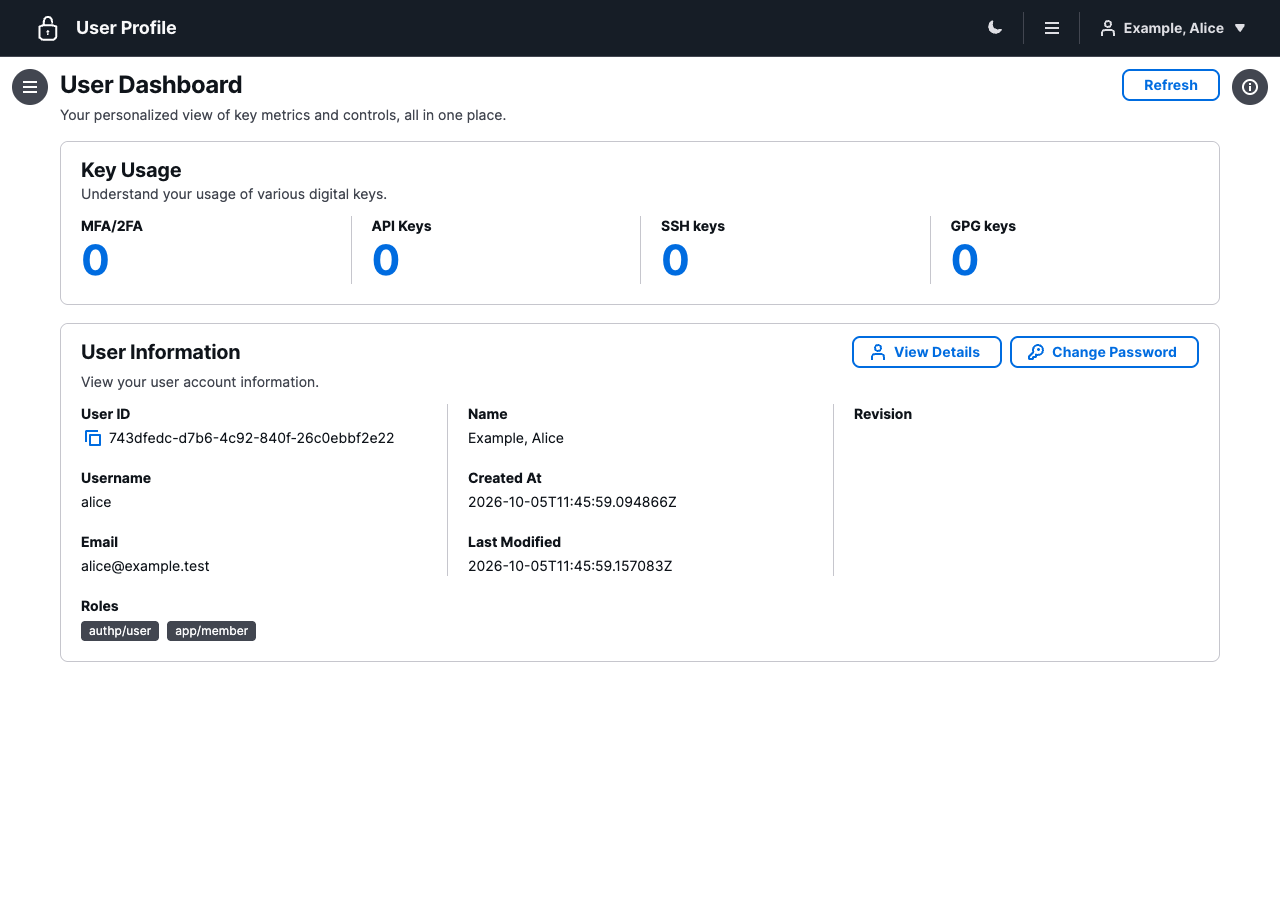
Task: Click the User Profile header title
Action: click(126, 28)
